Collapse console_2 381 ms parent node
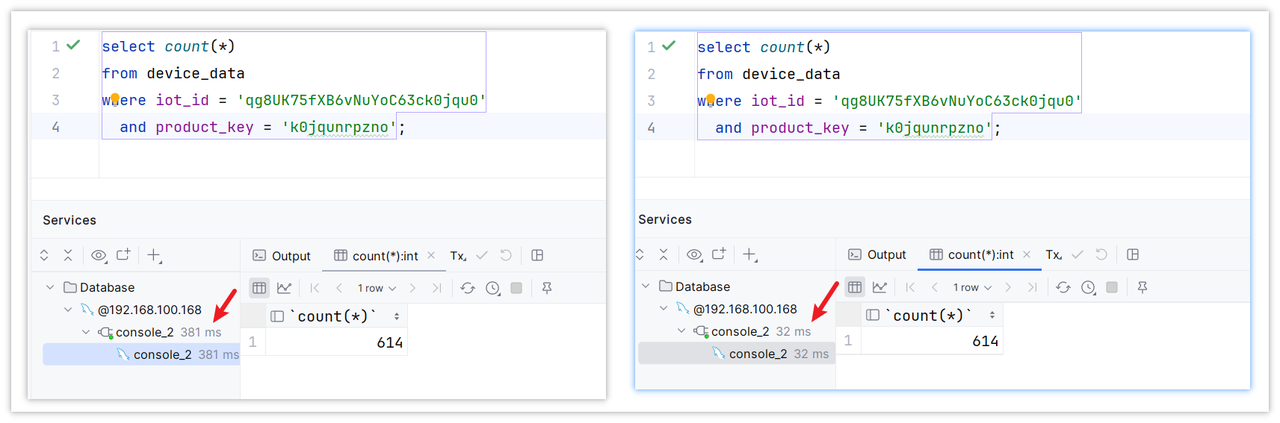1280x423 pixels. (x=85, y=332)
